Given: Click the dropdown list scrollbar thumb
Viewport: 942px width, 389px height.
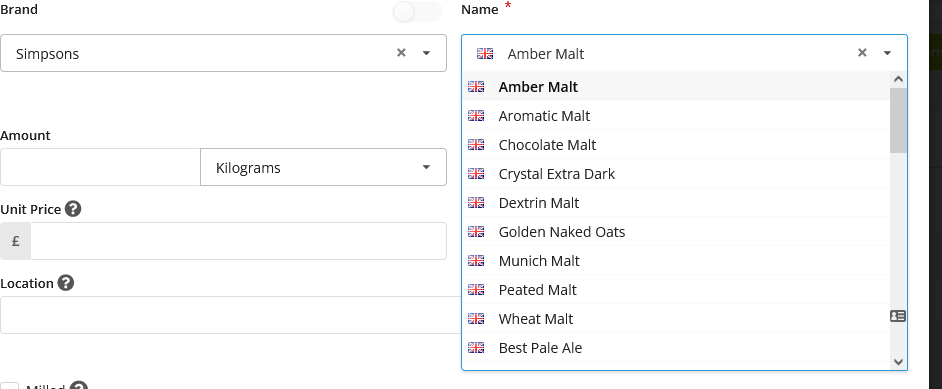Looking at the screenshot, I should (899, 120).
